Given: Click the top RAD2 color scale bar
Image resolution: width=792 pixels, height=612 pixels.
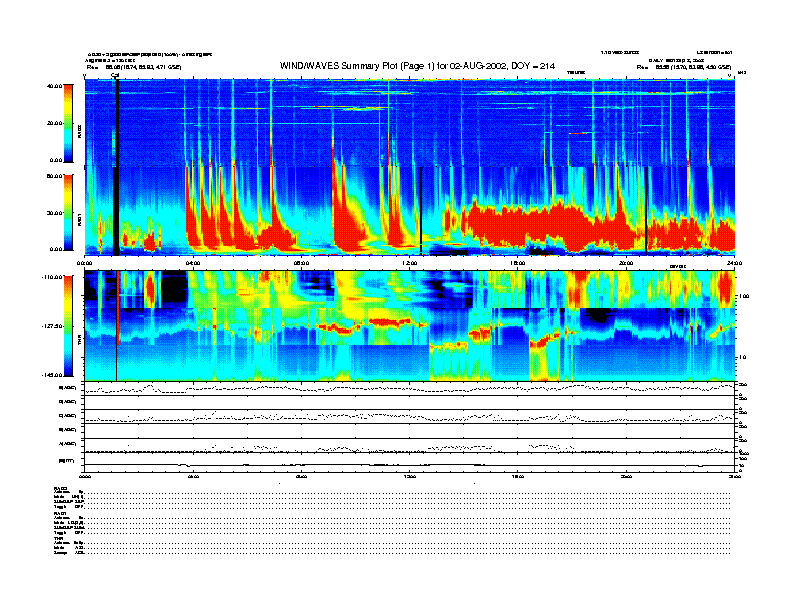Looking at the screenshot, I should point(68,123).
